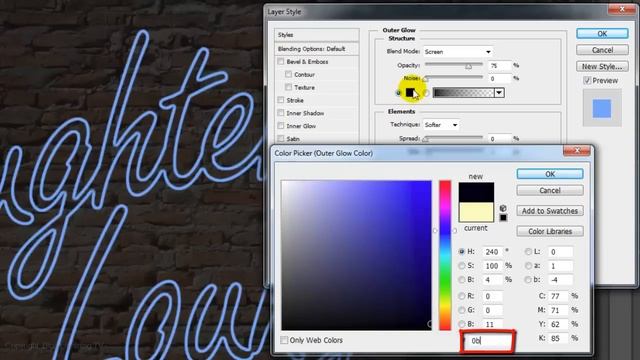Adjust the Noise slider handle
The width and height of the screenshot is (640, 360).
click(426, 79)
